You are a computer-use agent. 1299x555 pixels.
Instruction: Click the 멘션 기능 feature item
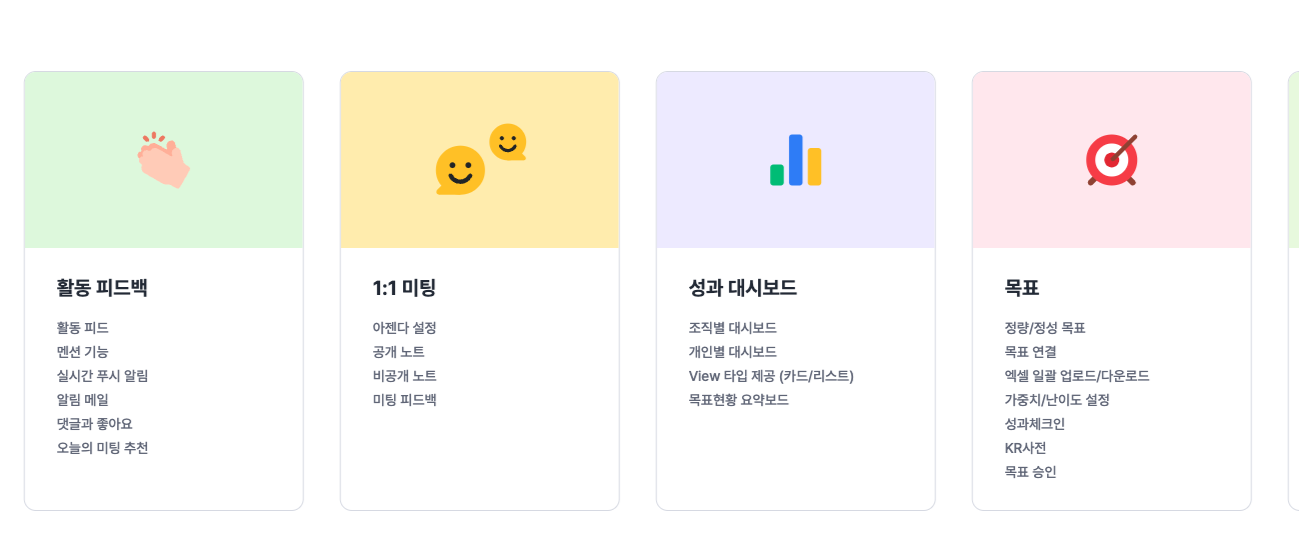(x=83, y=352)
